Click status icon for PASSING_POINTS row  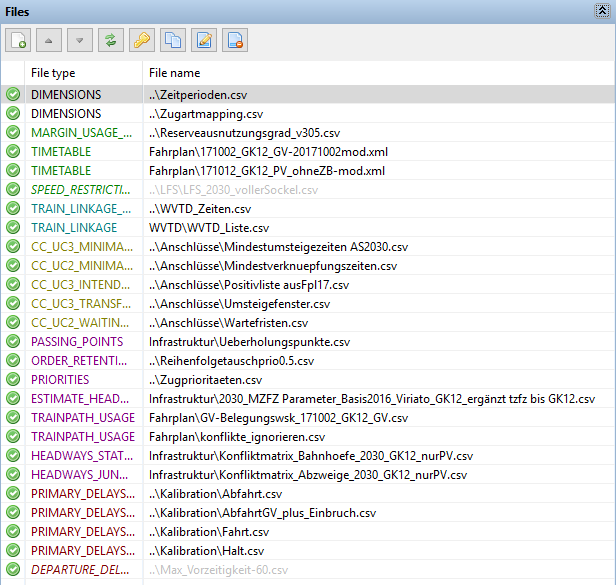(13, 341)
